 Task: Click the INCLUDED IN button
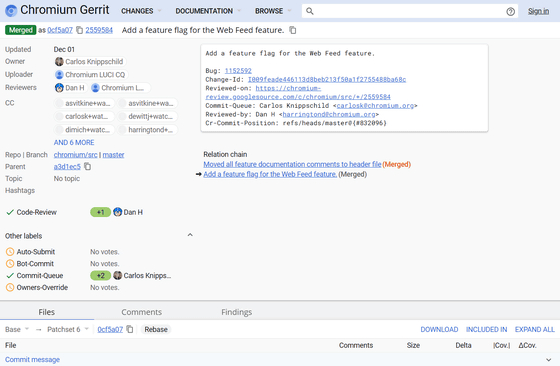[x=486, y=329]
